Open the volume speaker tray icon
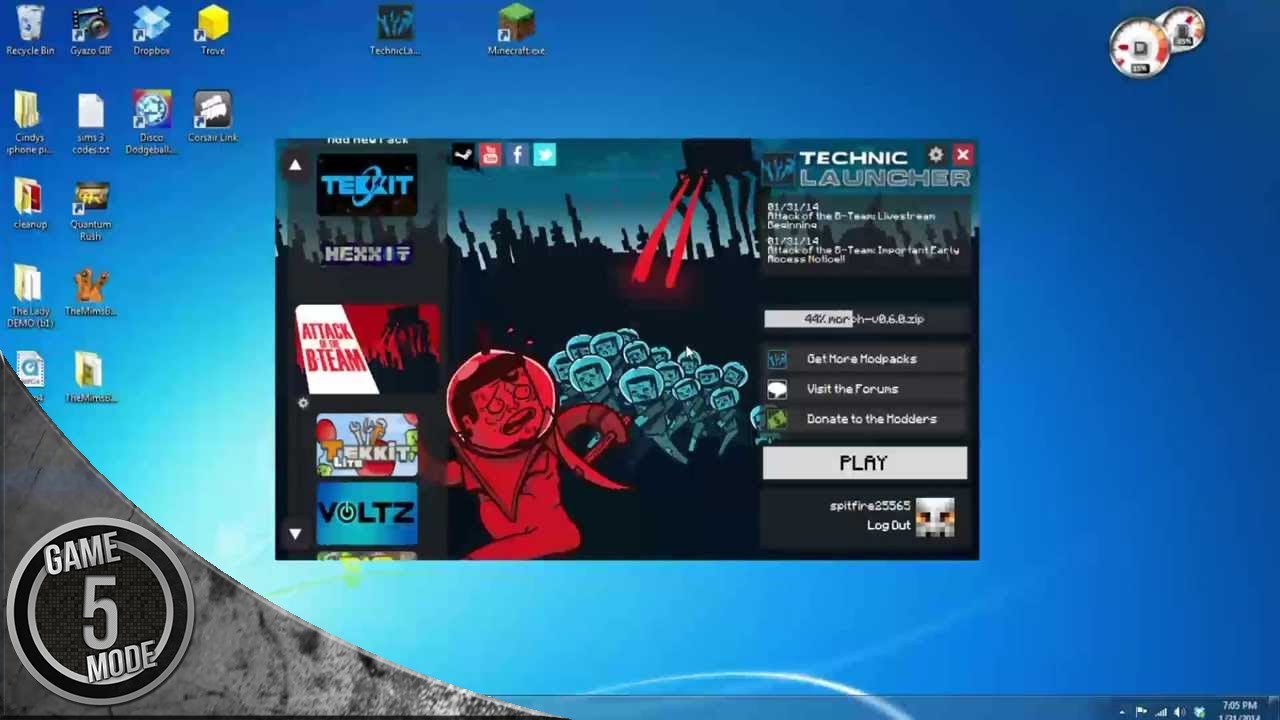Viewport: 1280px width, 720px height. (1180, 711)
